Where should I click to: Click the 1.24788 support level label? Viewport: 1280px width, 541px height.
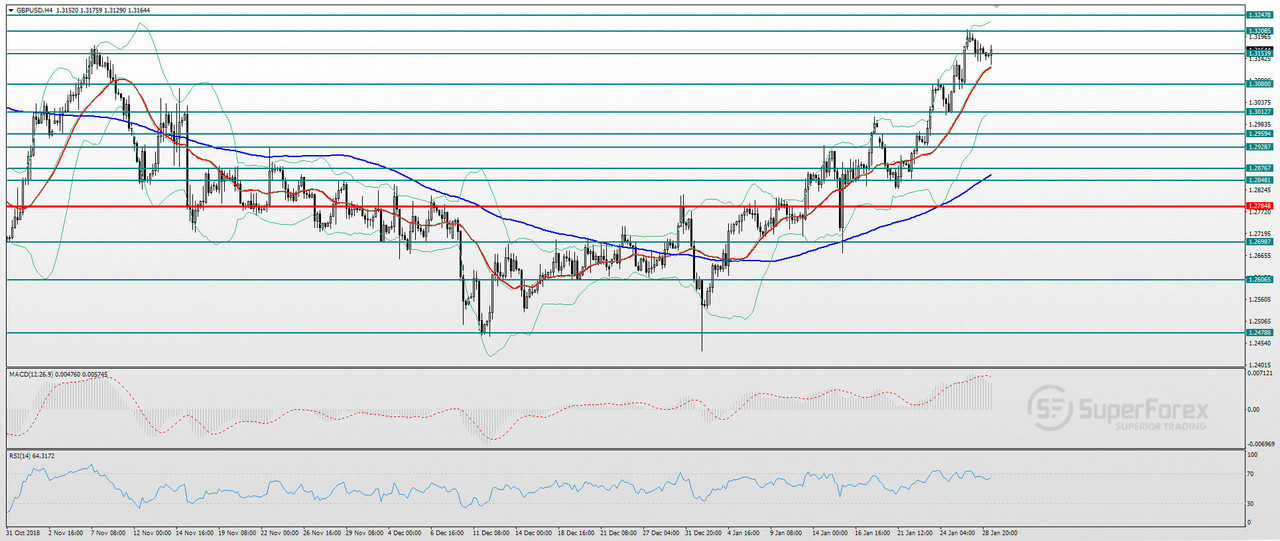(1259, 333)
